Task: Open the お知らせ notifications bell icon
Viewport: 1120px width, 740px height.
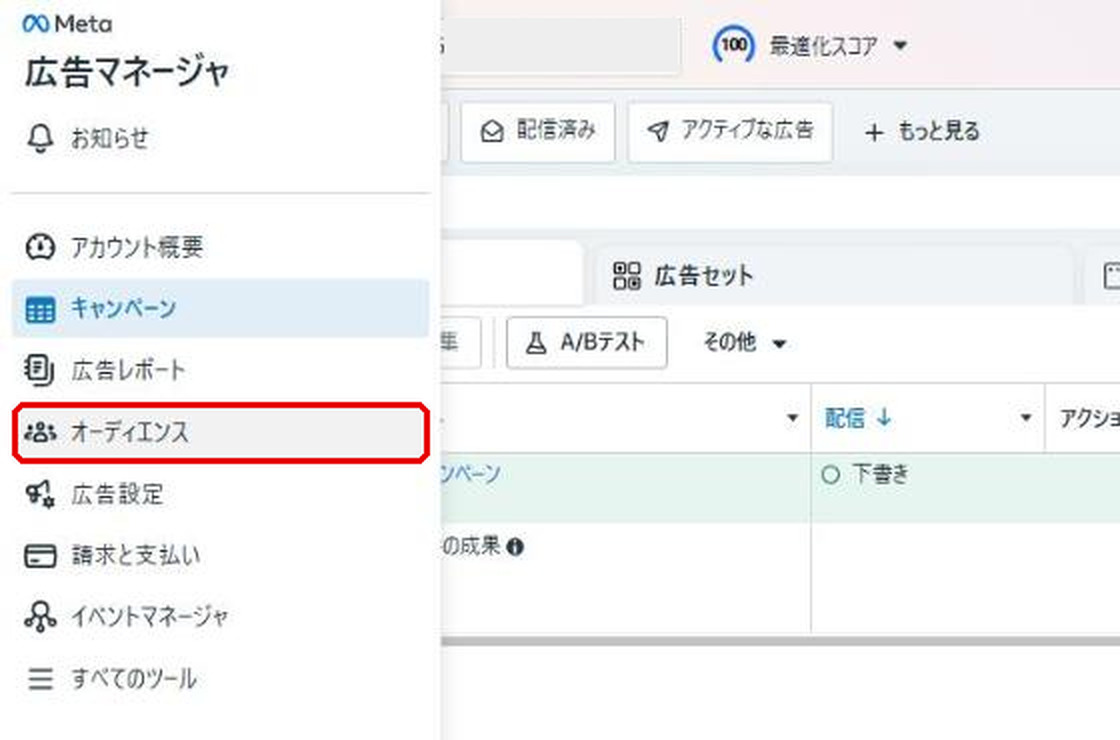Action: click(40, 138)
